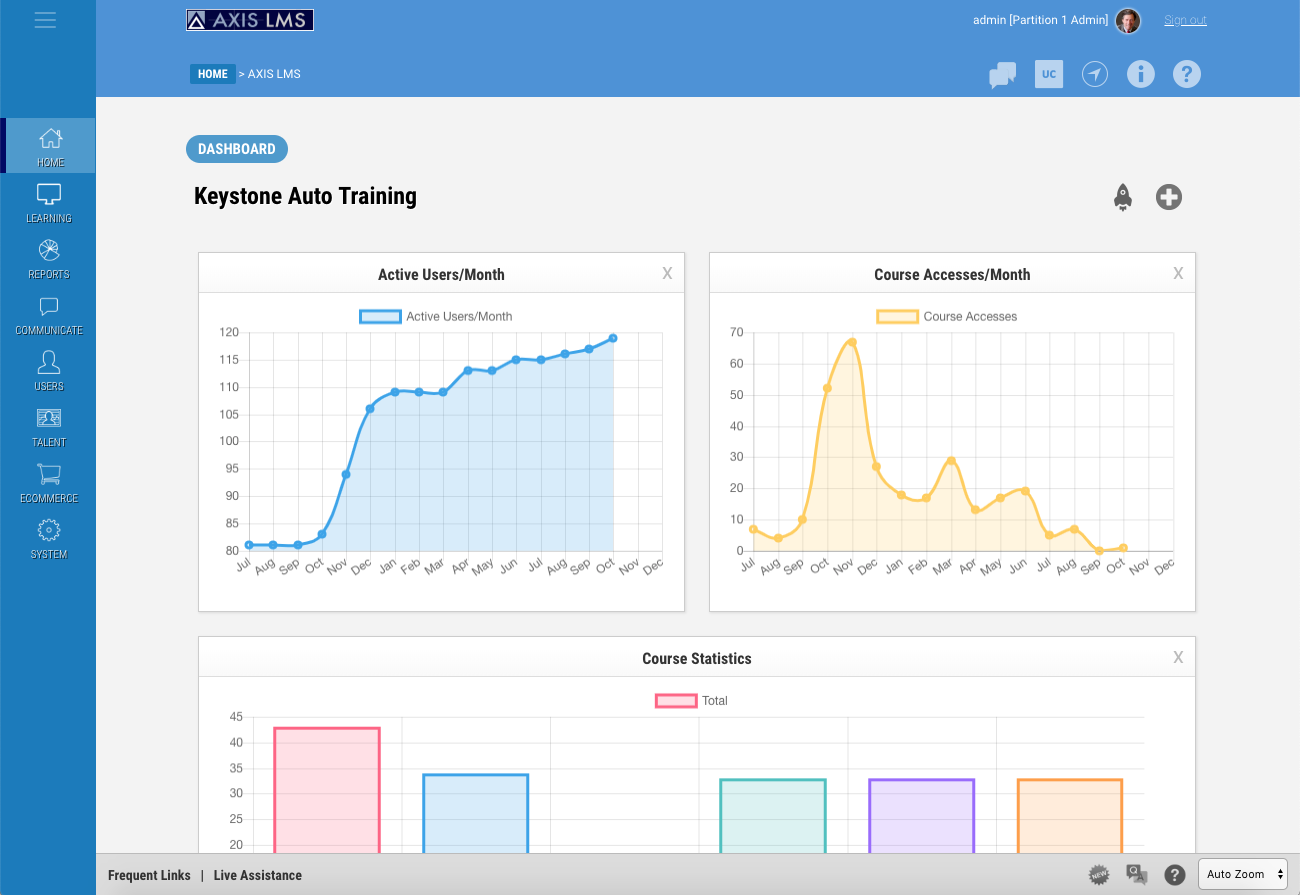Click the footer help question mark icon
The image size is (1300, 895).
point(1175,875)
